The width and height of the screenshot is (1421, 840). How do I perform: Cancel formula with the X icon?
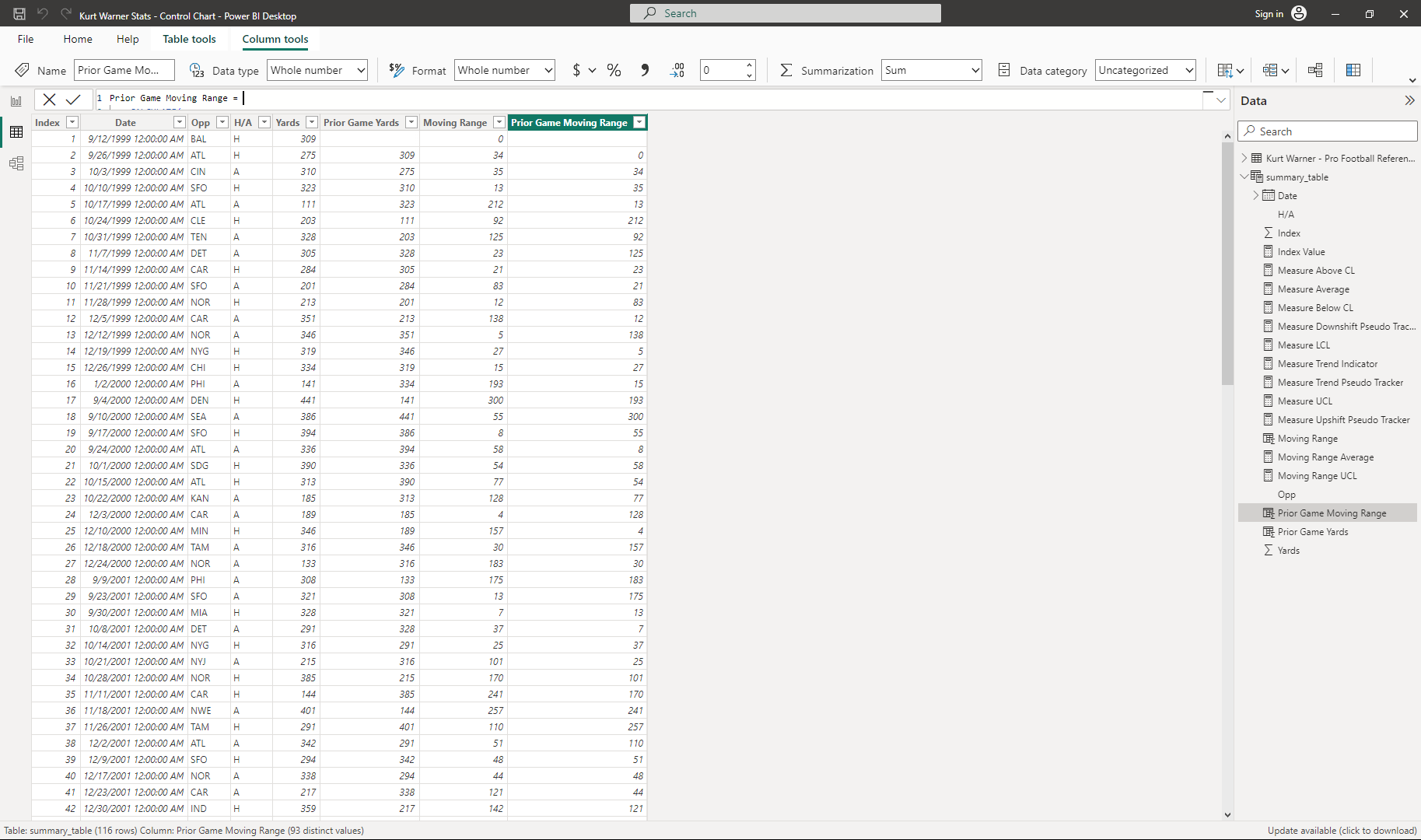click(49, 99)
